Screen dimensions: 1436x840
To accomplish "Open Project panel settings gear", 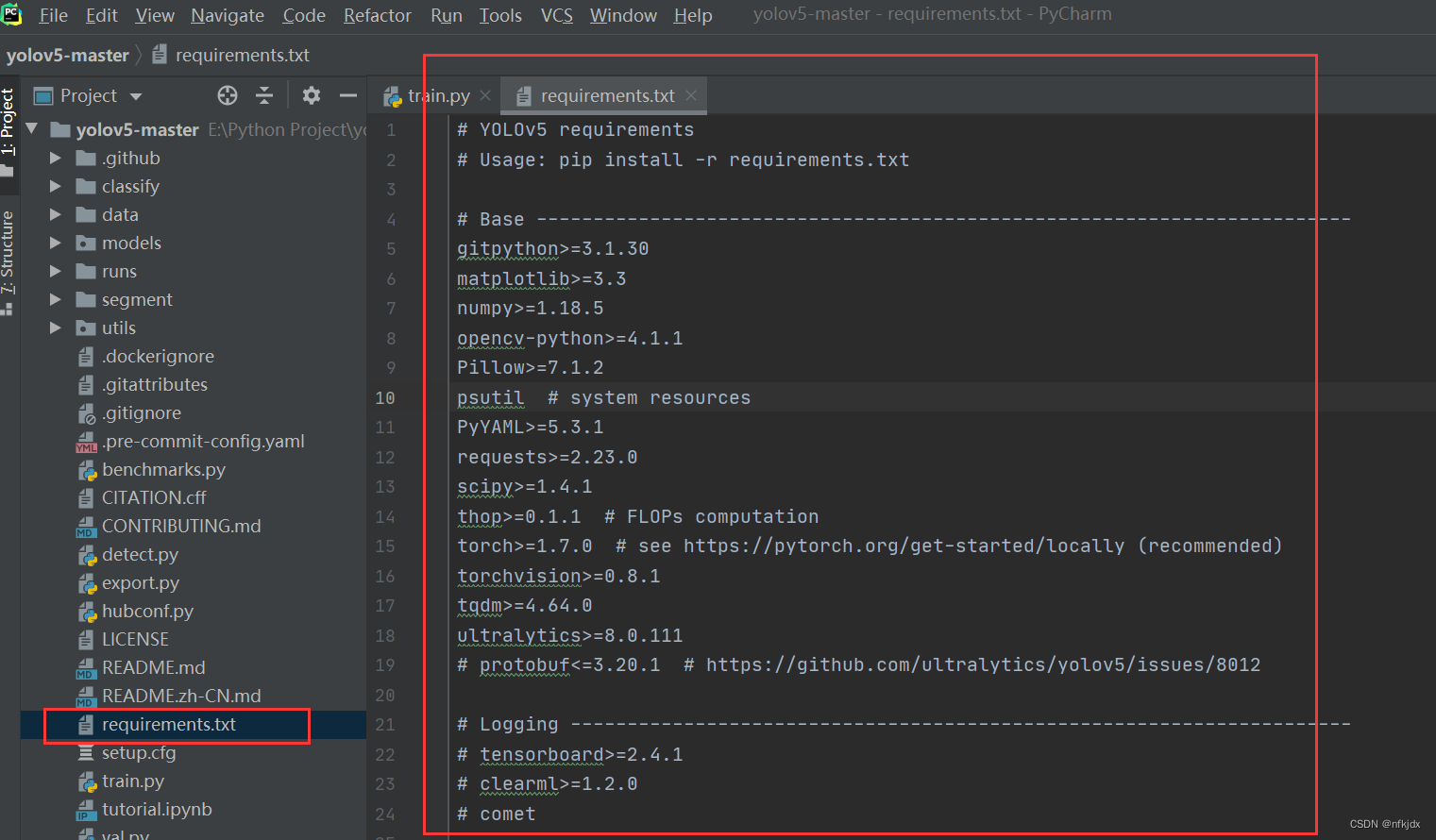I will point(312,95).
